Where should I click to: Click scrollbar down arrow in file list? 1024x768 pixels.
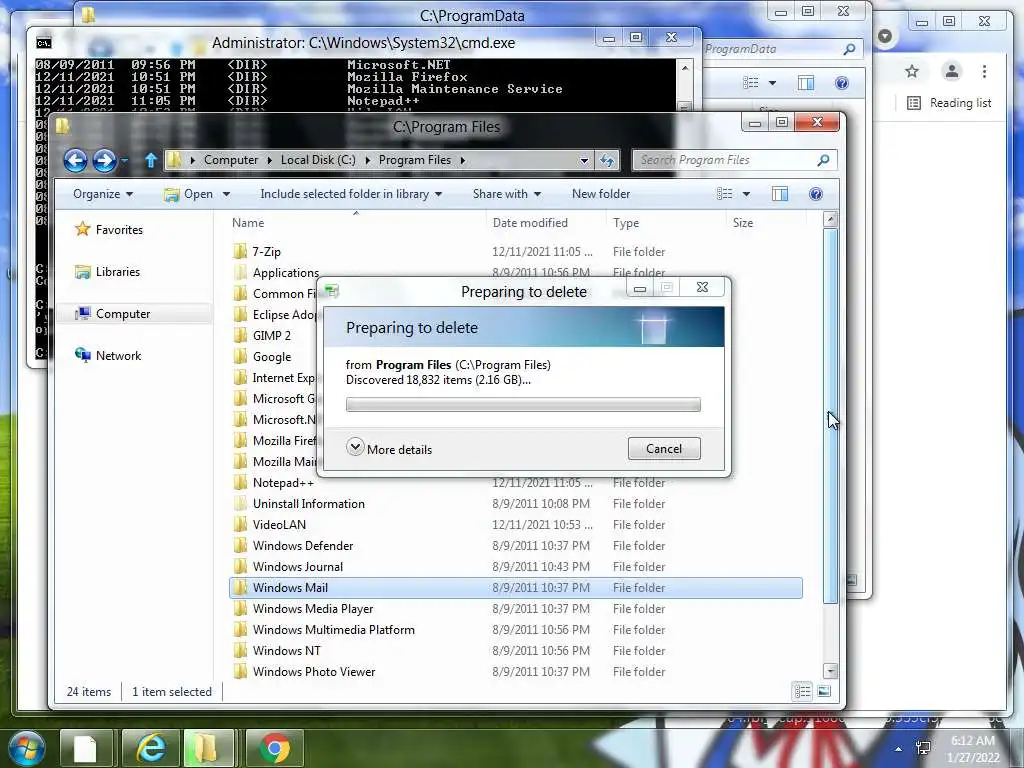(x=831, y=671)
